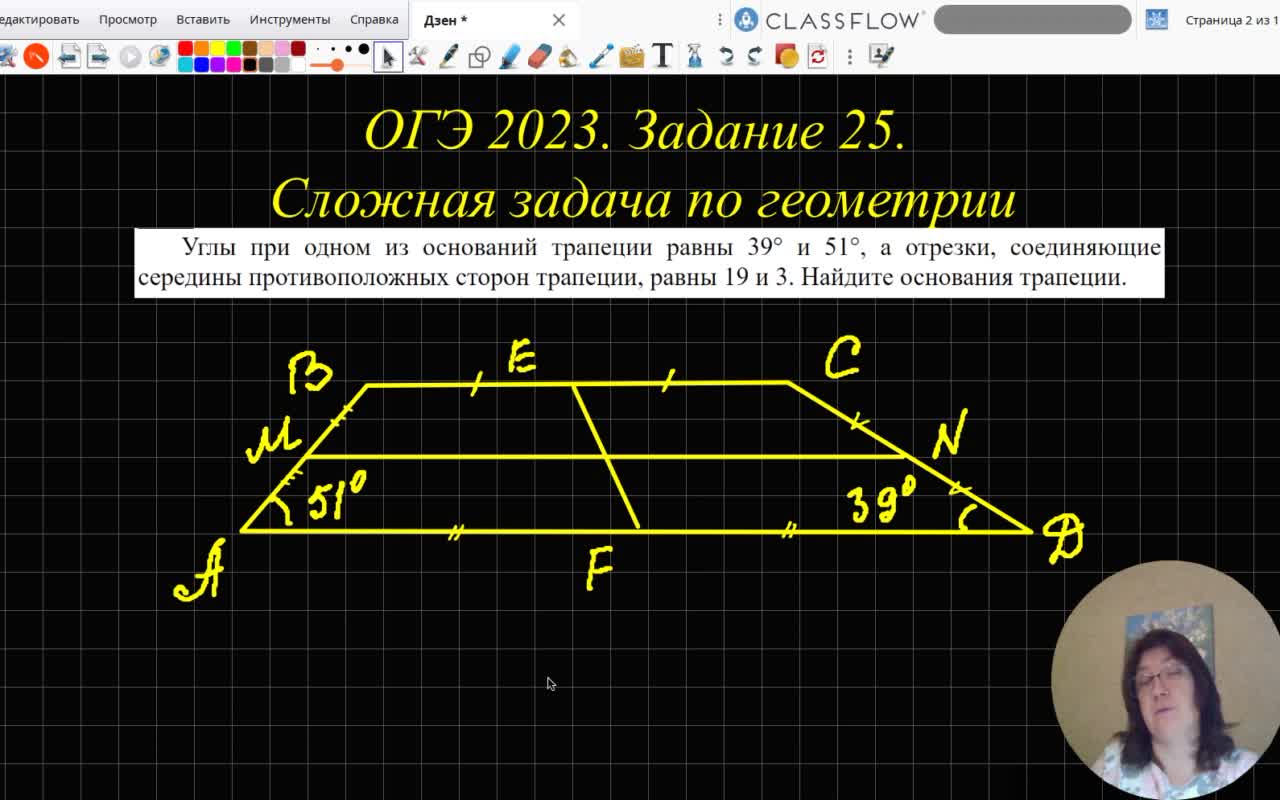The height and width of the screenshot is (800, 1280).
Task: Choose the red color swatch
Action: click(x=186, y=47)
